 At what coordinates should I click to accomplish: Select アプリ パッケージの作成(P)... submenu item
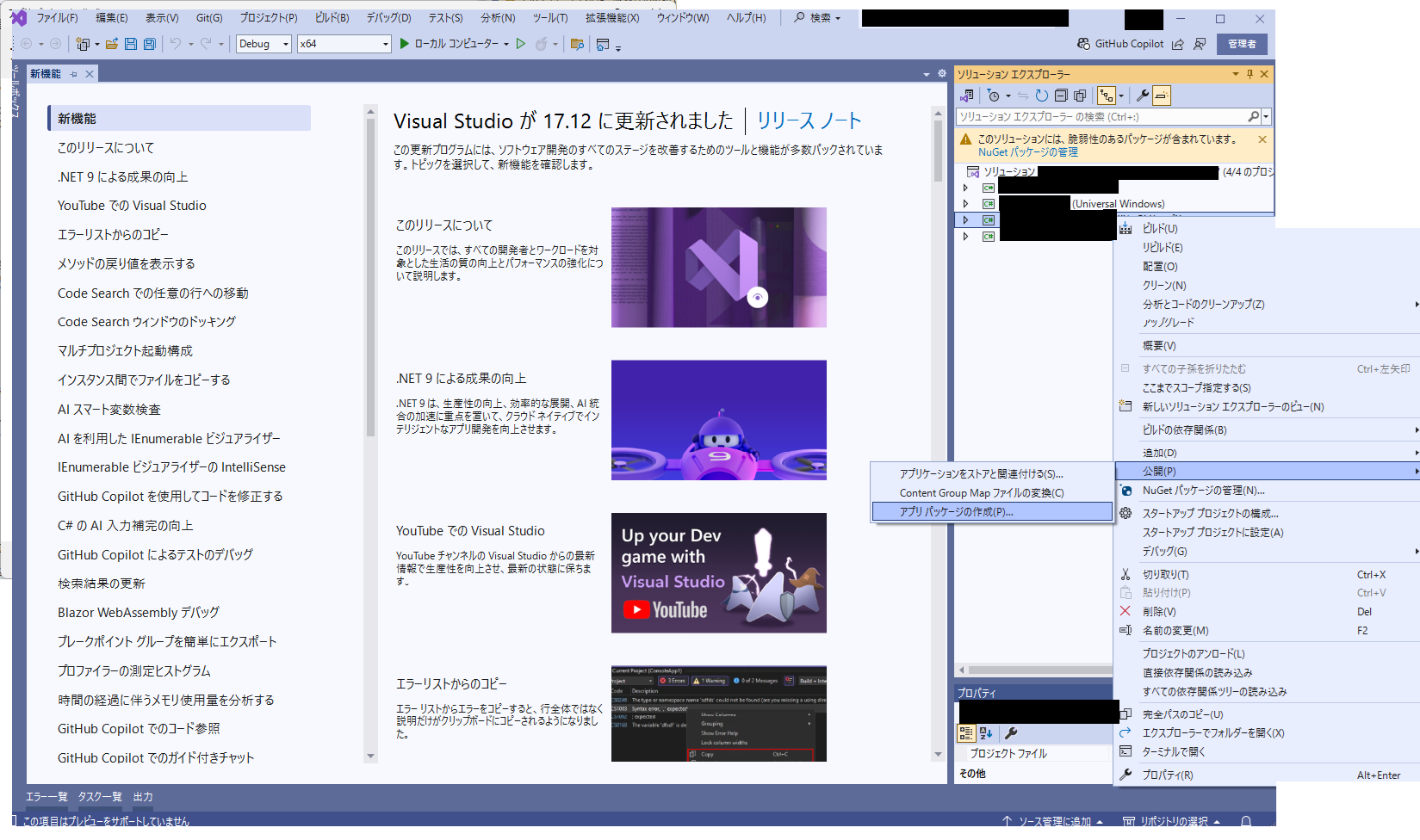tap(992, 511)
